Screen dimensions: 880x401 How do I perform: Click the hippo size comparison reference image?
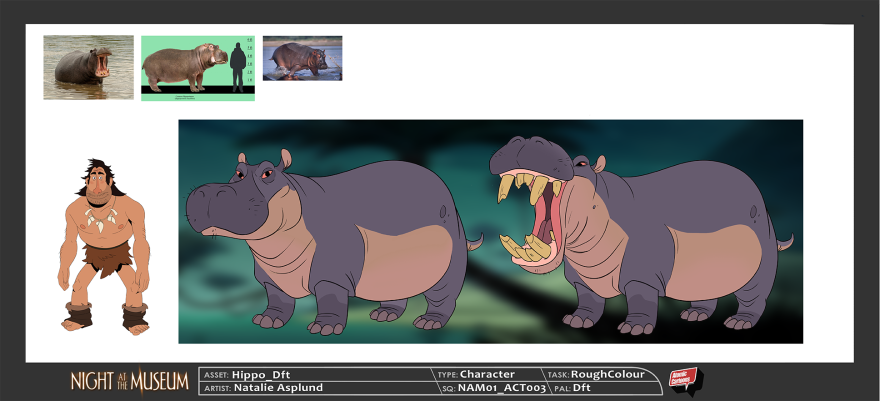pyautogui.click(x=198, y=68)
